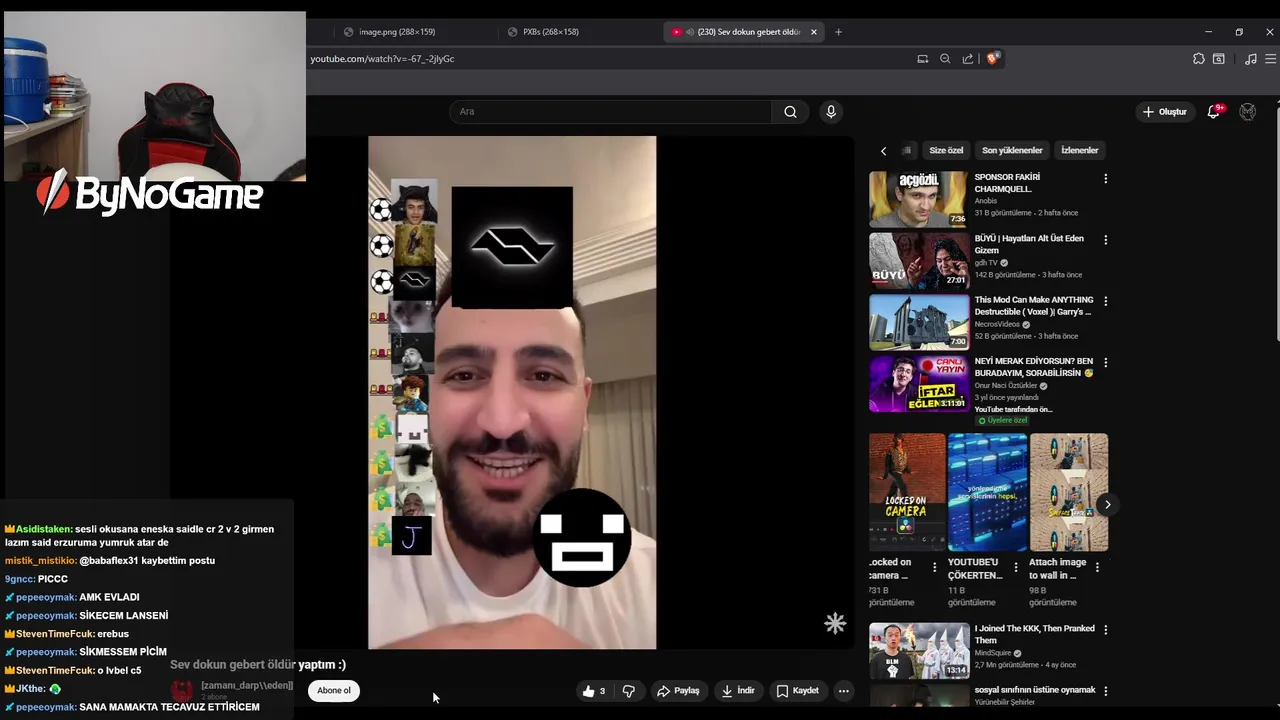Dislike the video with thumbs down

click(x=629, y=691)
